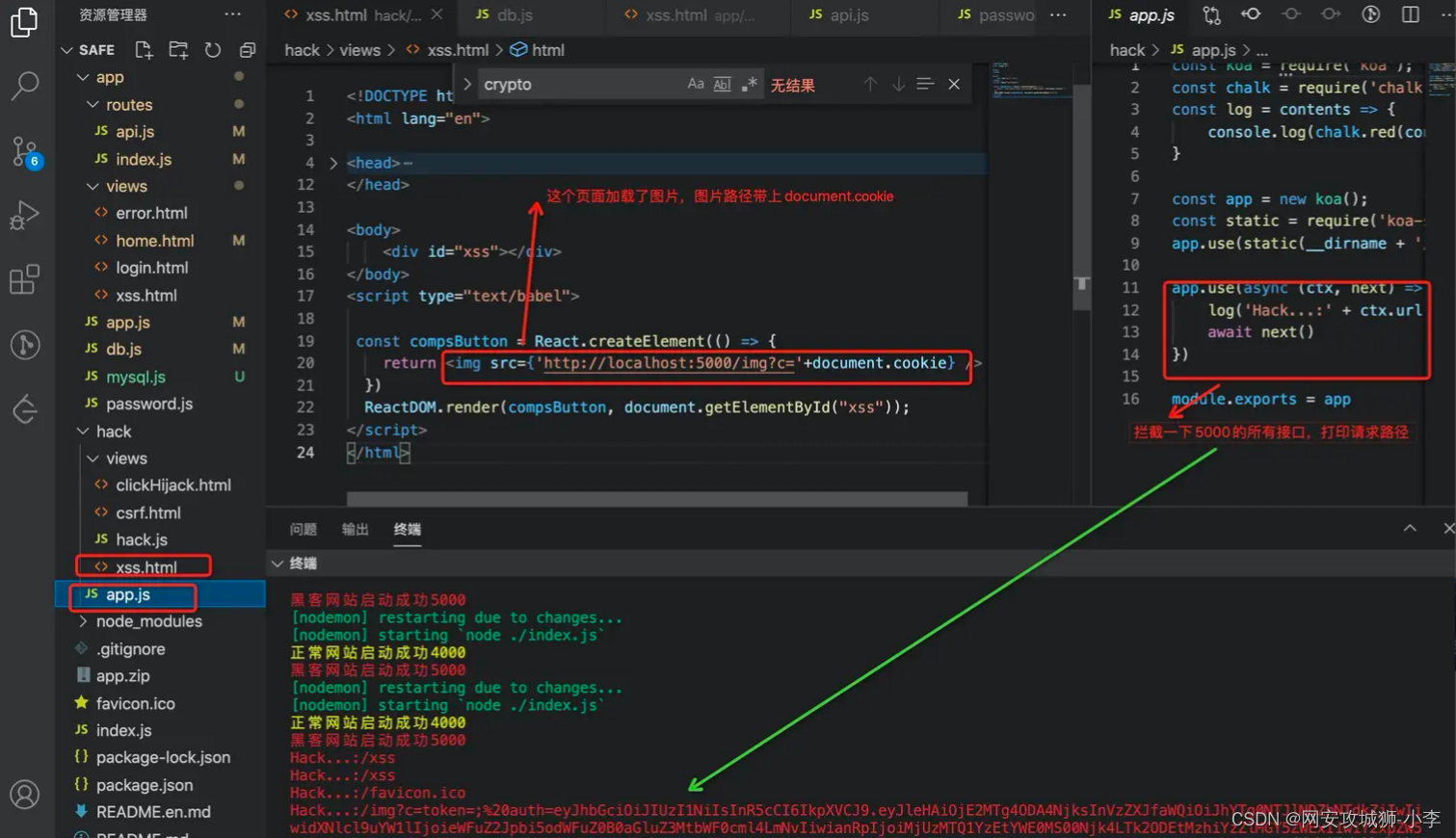Screen dimensions: 1456x838
Task: Click the New Folder icon in SAFE header
Action: point(178,49)
